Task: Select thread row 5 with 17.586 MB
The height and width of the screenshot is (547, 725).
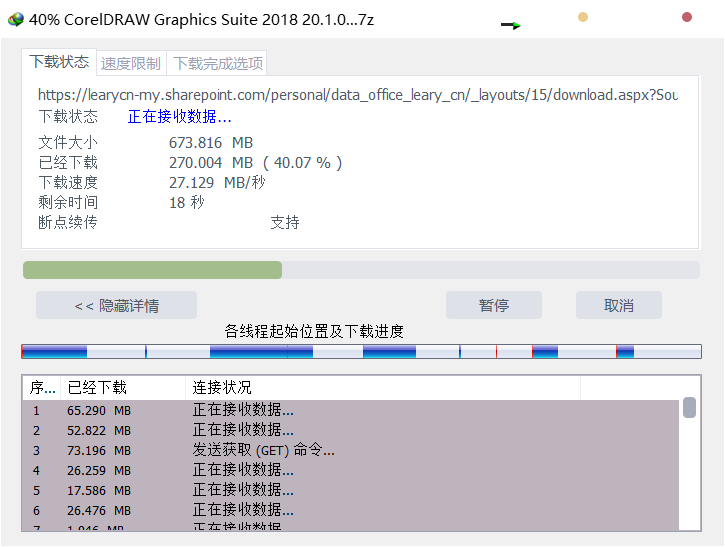Action: click(350, 491)
